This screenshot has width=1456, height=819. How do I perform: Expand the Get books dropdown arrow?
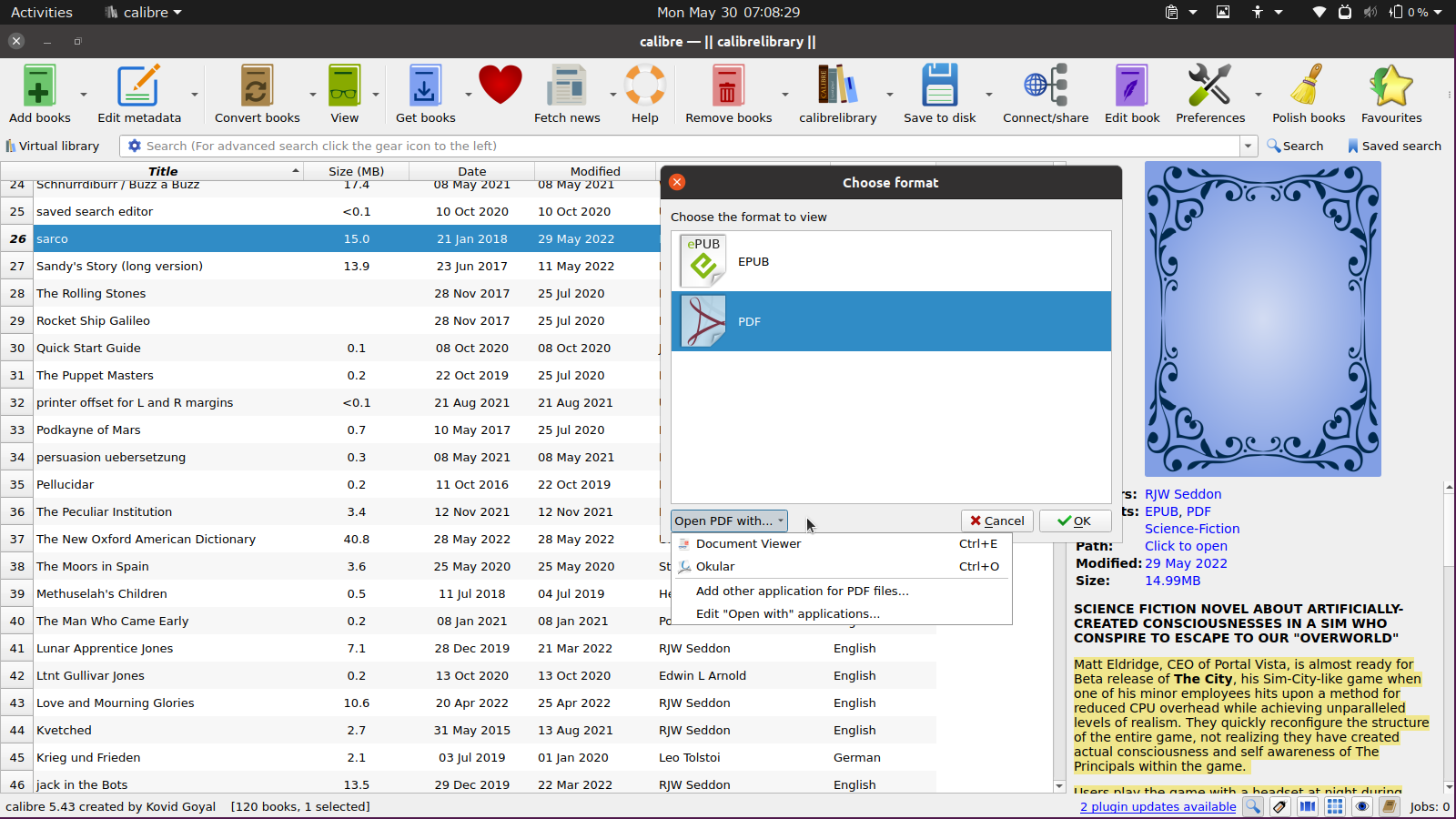(469, 95)
